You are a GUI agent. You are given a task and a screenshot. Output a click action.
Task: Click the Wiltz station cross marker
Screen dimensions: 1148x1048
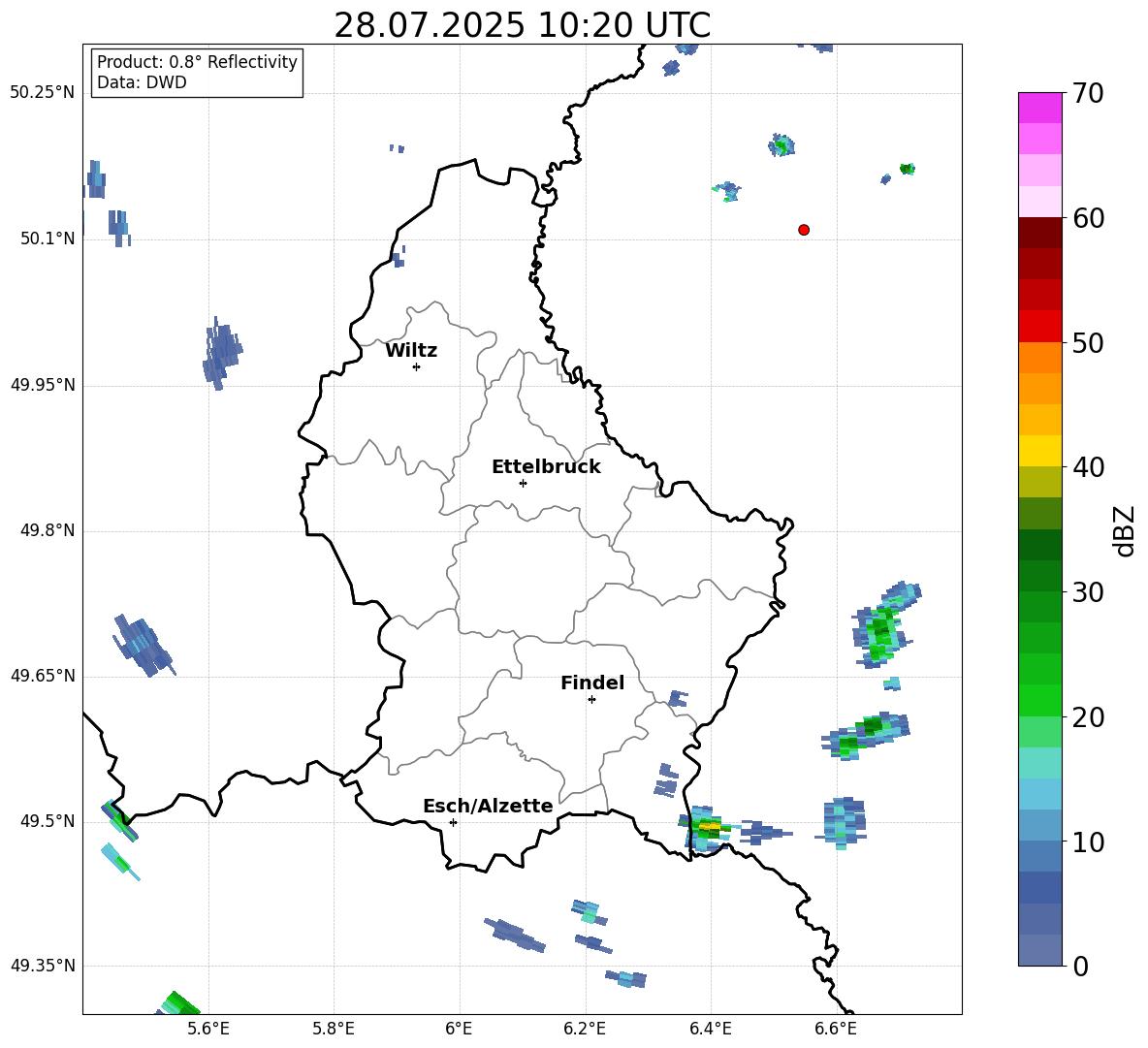[x=417, y=366]
